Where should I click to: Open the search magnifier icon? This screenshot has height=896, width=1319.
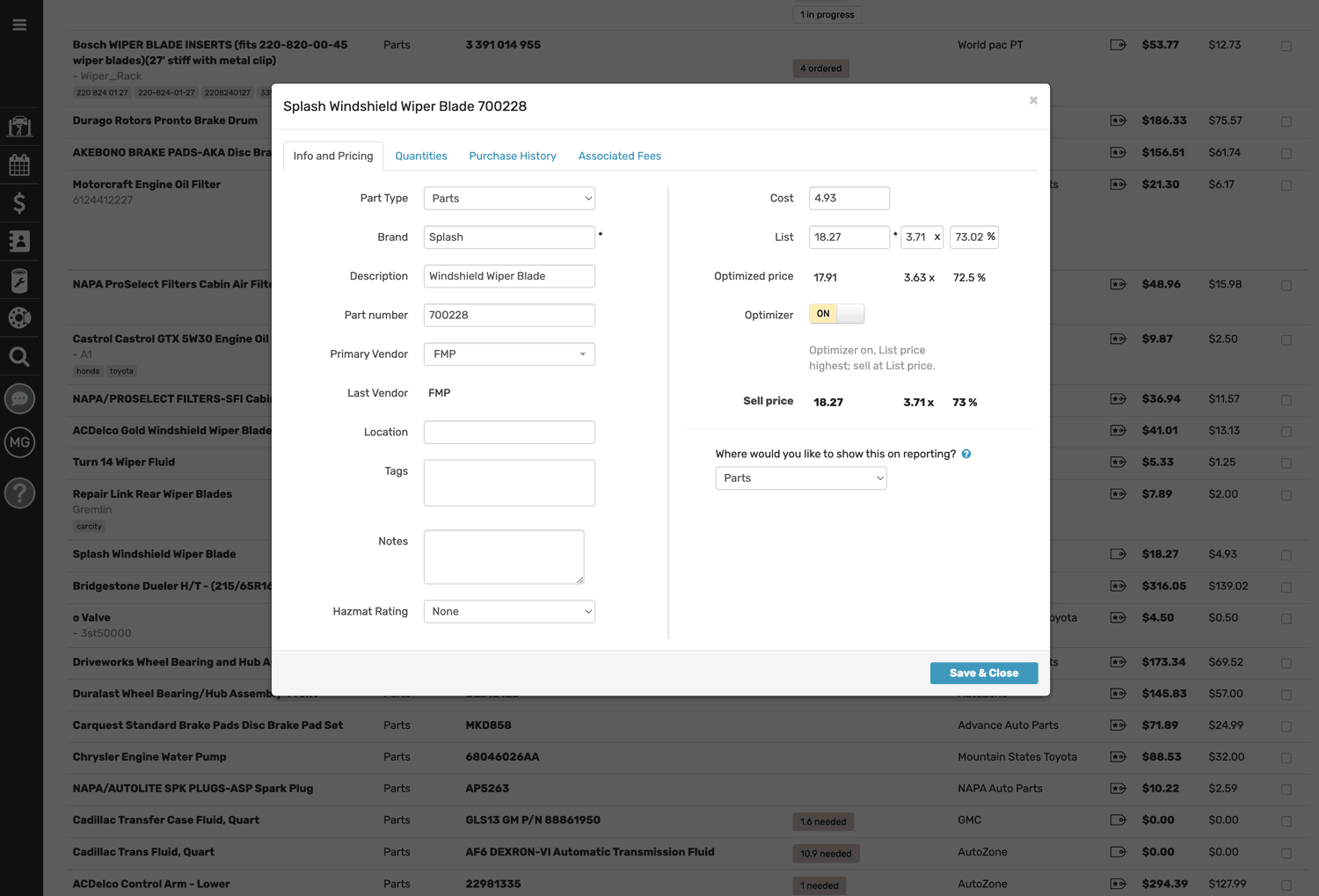[x=19, y=357]
